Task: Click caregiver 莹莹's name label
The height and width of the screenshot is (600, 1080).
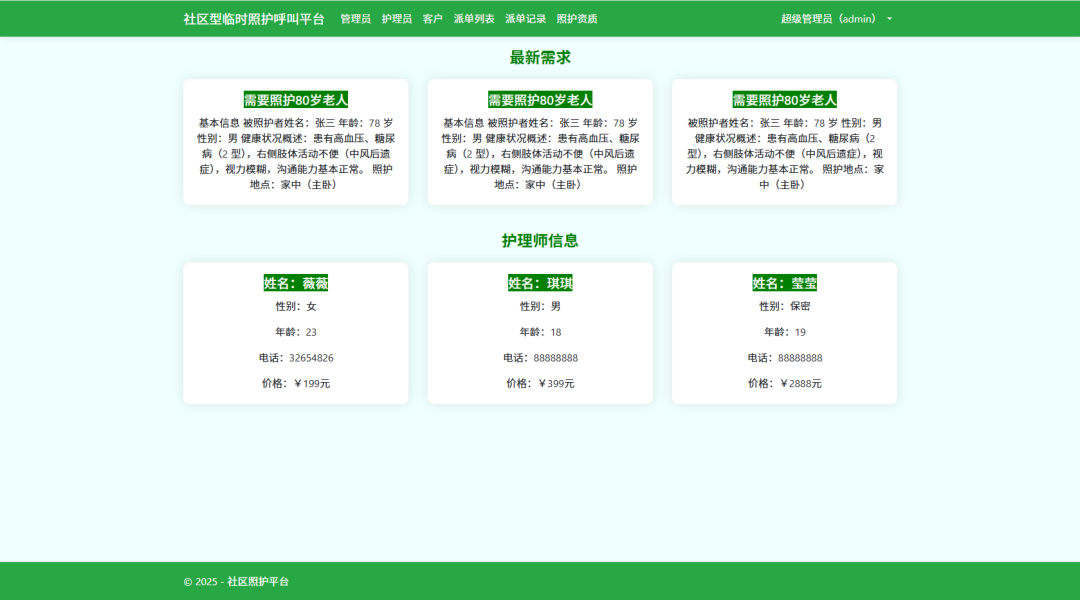Action: (786, 282)
